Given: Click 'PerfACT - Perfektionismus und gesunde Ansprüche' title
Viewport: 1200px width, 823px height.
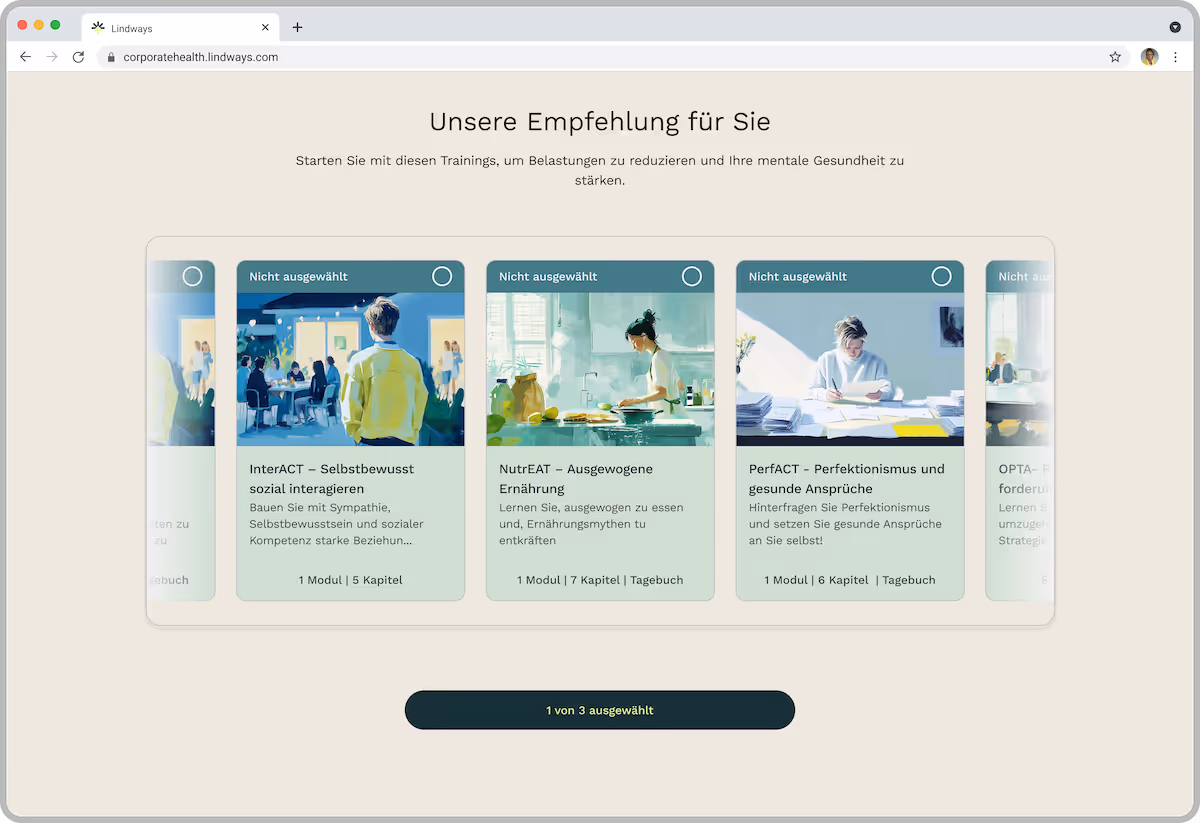Looking at the screenshot, I should pyautogui.click(x=847, y=478).
